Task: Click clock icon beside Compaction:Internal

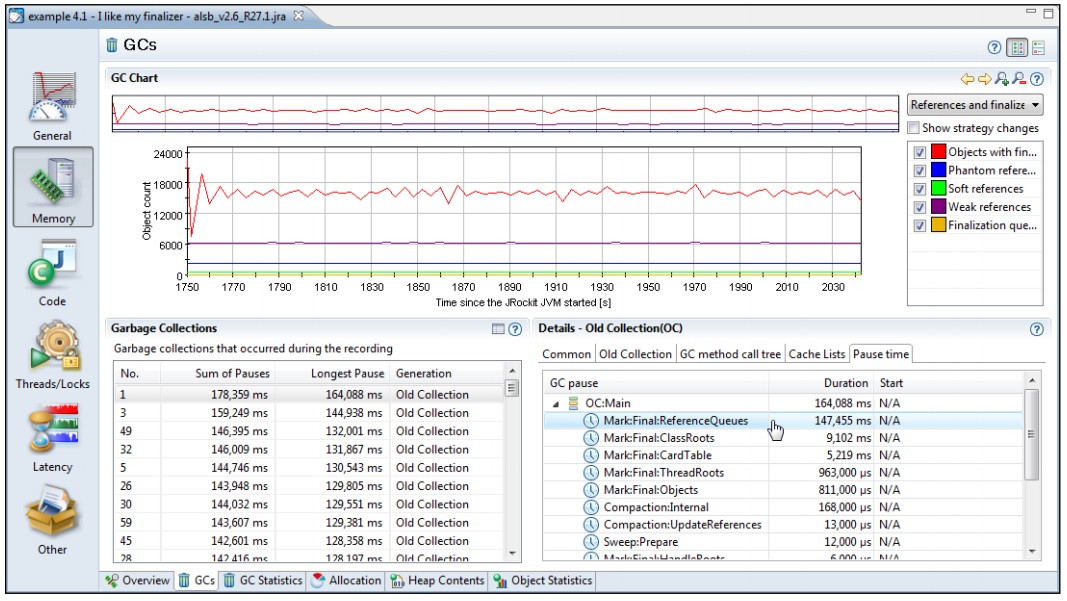Action: [591, 507]
